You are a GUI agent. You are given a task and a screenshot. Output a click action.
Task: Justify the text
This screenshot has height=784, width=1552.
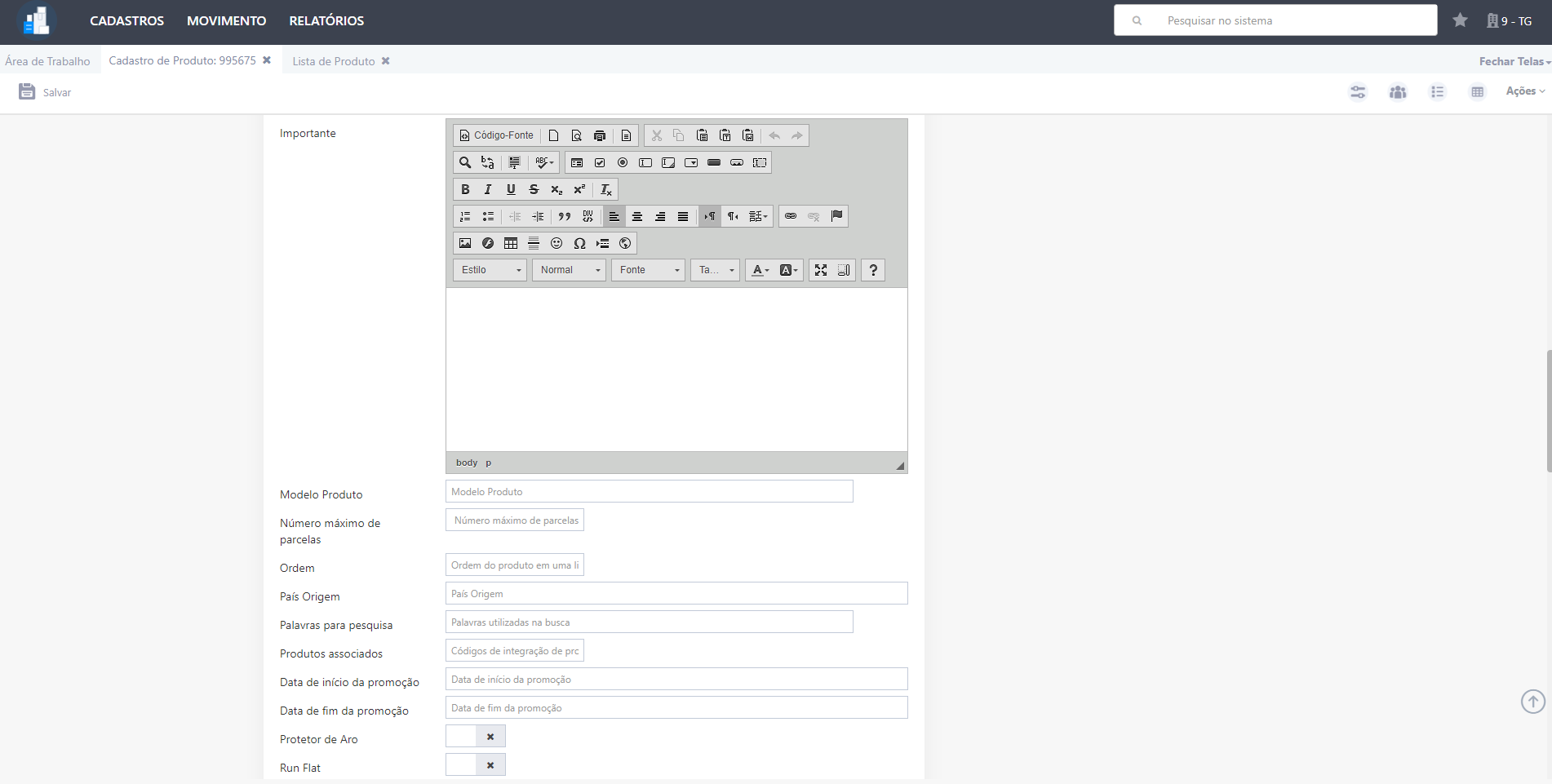pyautogui.click(x=683, y=216)
